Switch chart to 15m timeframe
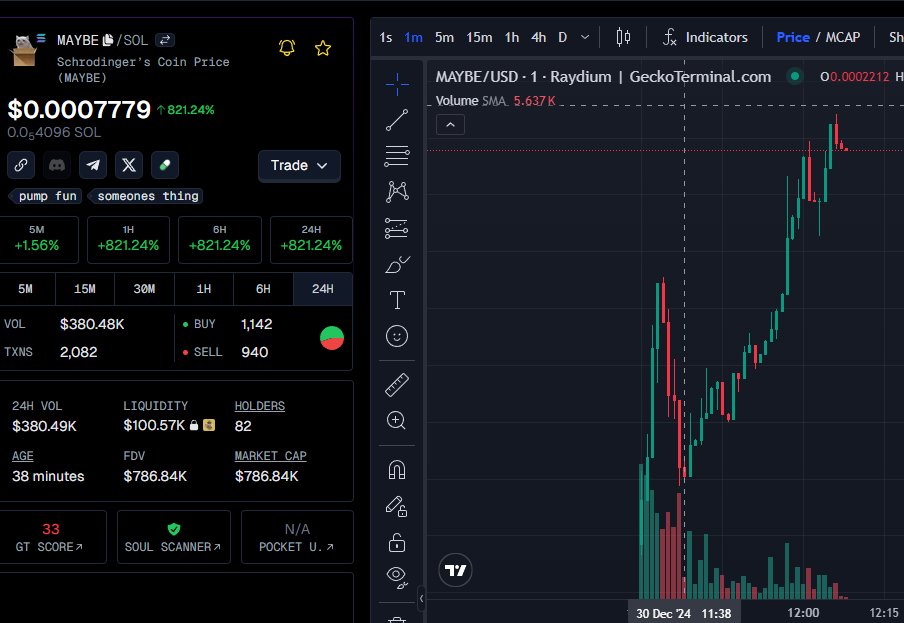 tap(479, 37)
